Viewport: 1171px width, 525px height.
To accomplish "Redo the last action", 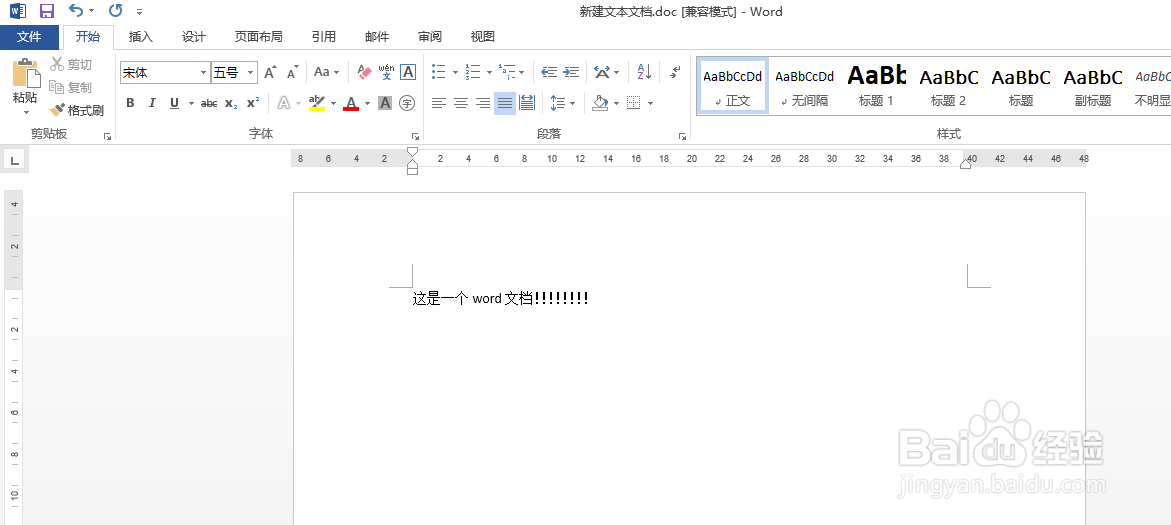I will point(115,10).
